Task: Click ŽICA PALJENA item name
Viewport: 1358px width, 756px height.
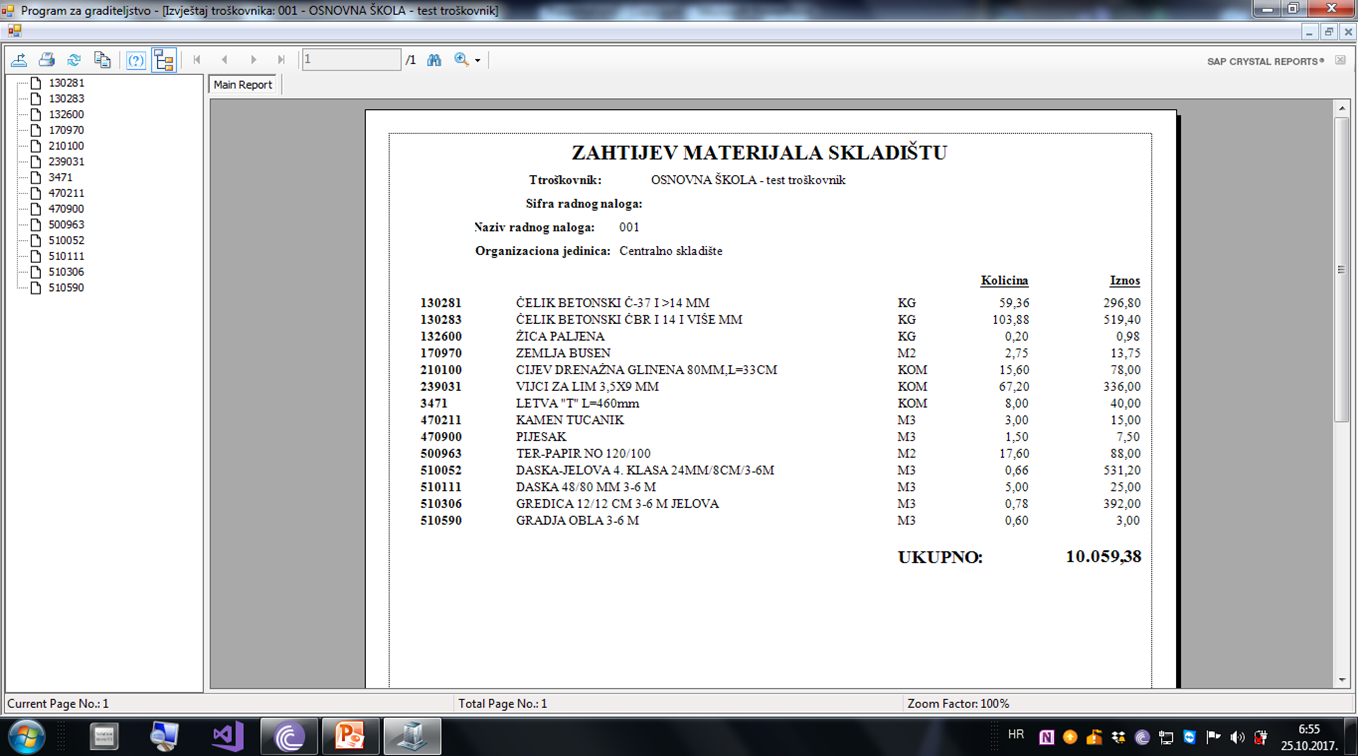Action: (560, 337)
